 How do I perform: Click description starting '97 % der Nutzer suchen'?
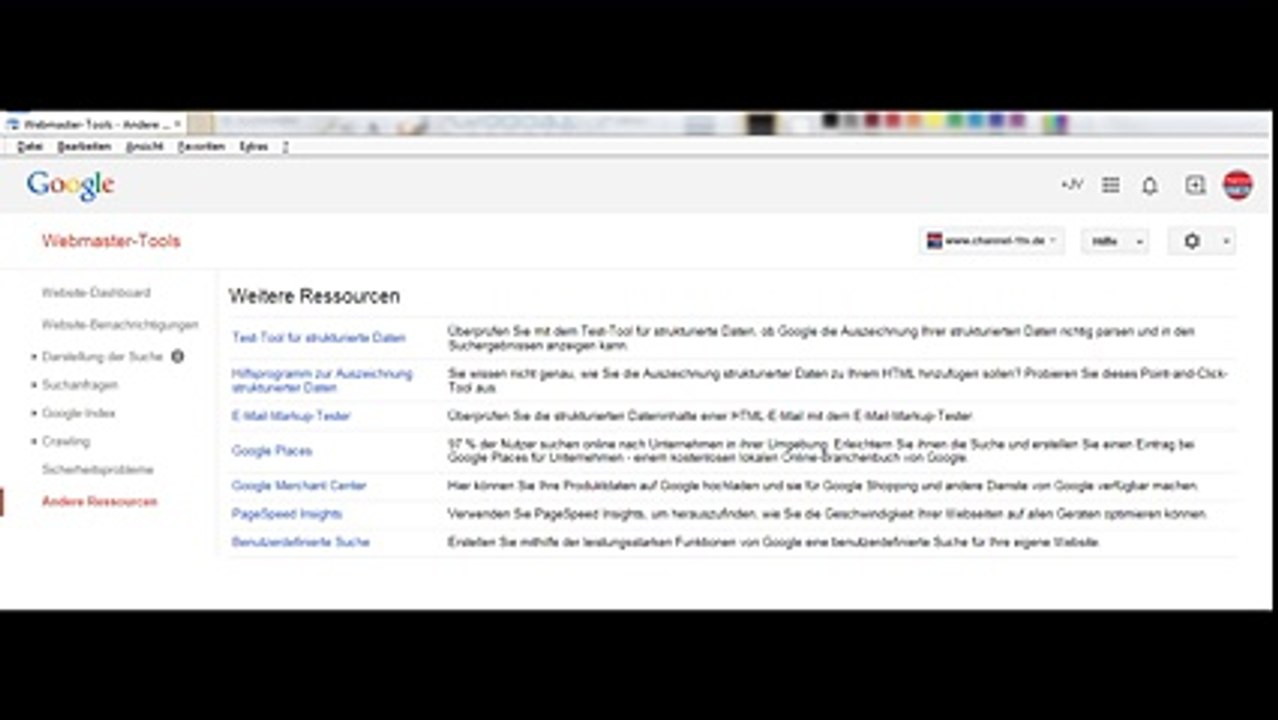click(821, 451)
